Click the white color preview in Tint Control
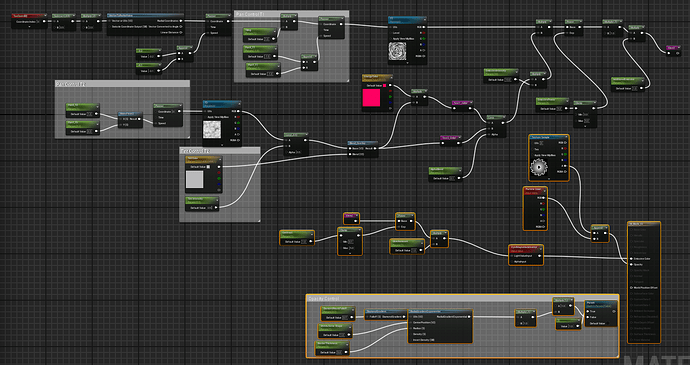 (x=195, y=180)
